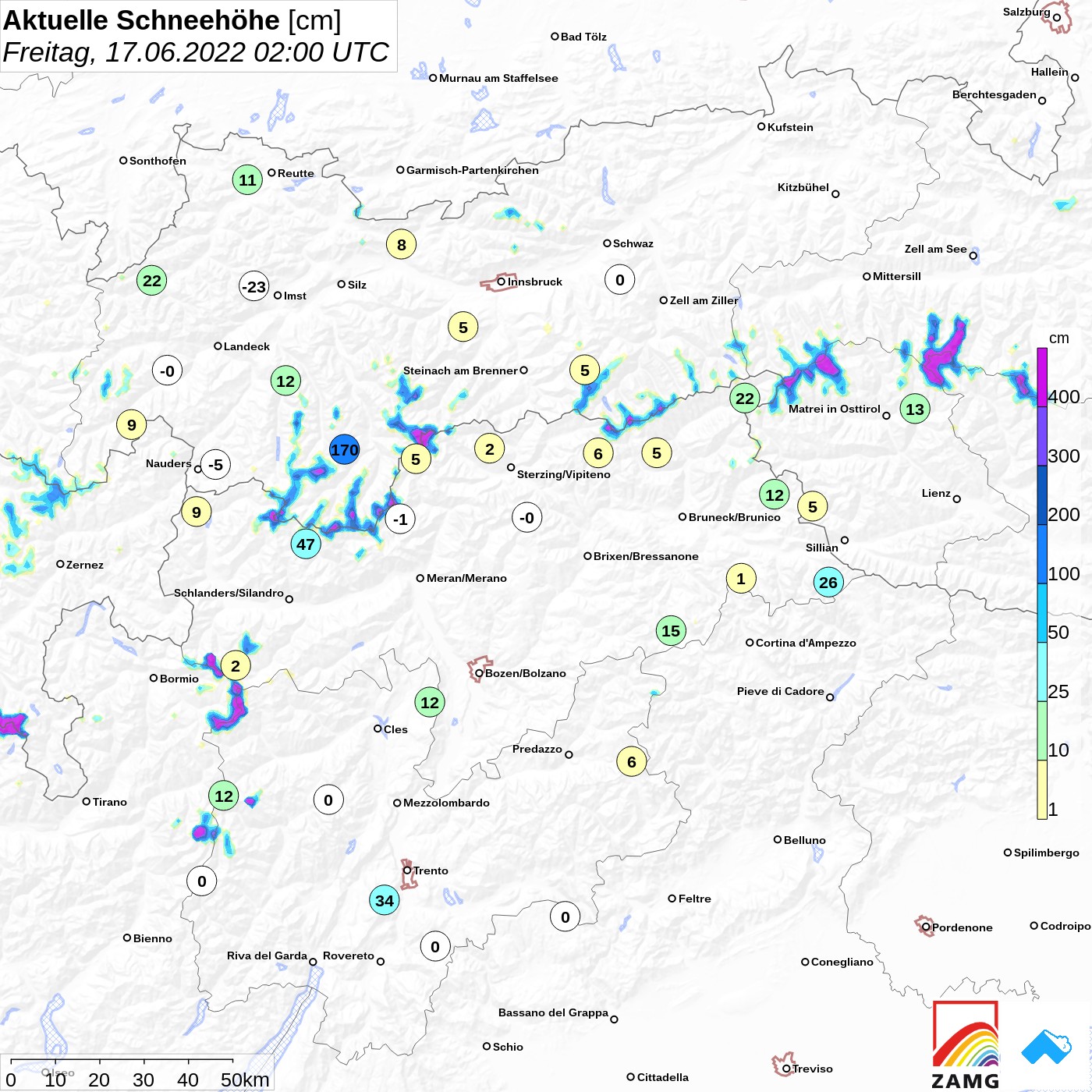This screenshot has width=1092, height=1092.
Task: Click the Lienz town label
Action: click(x=936, y=493)
